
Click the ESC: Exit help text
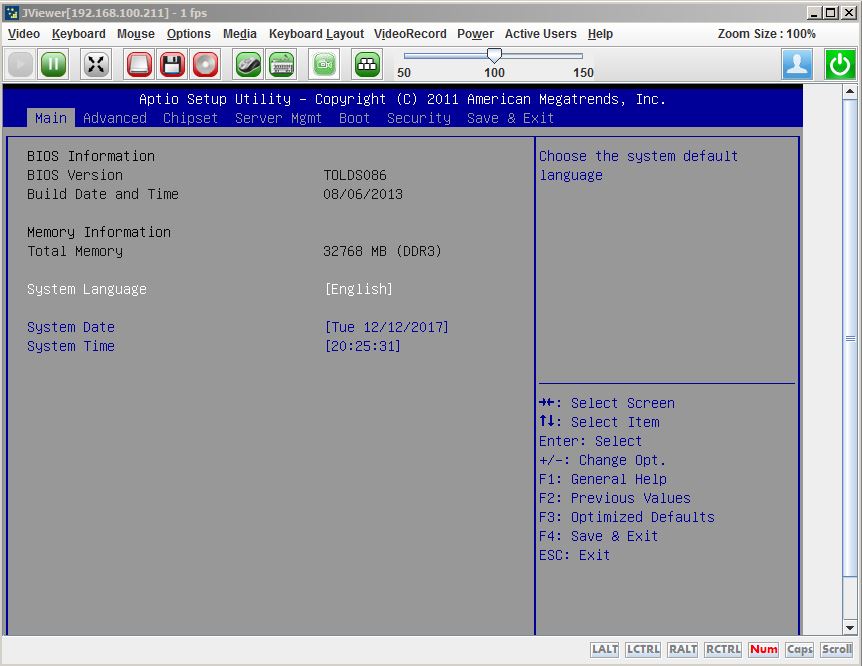point(574,555)
